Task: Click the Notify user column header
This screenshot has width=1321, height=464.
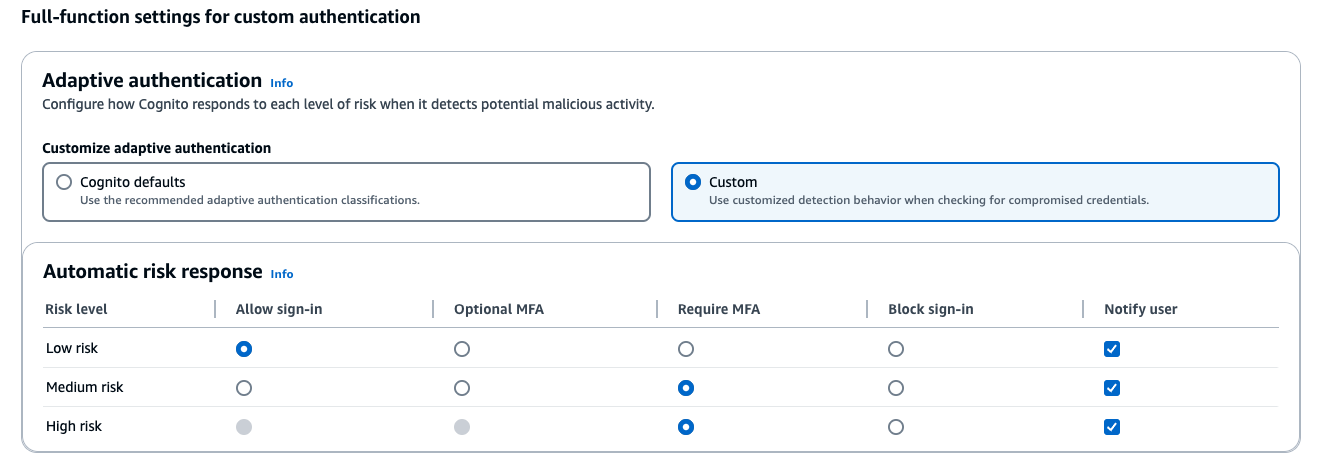Action: (x=1141, y=310)
